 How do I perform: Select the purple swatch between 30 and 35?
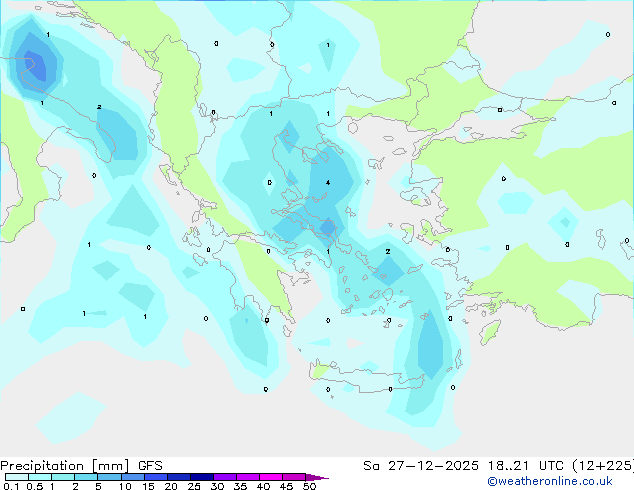225,477
